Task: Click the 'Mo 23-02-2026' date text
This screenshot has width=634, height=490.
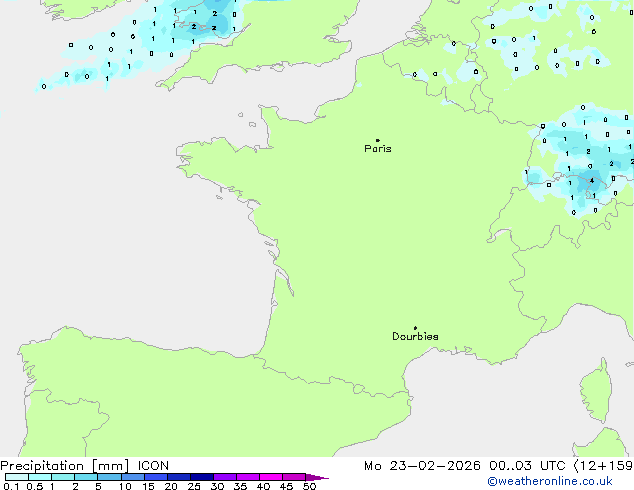Action: [x=422, y=466]
